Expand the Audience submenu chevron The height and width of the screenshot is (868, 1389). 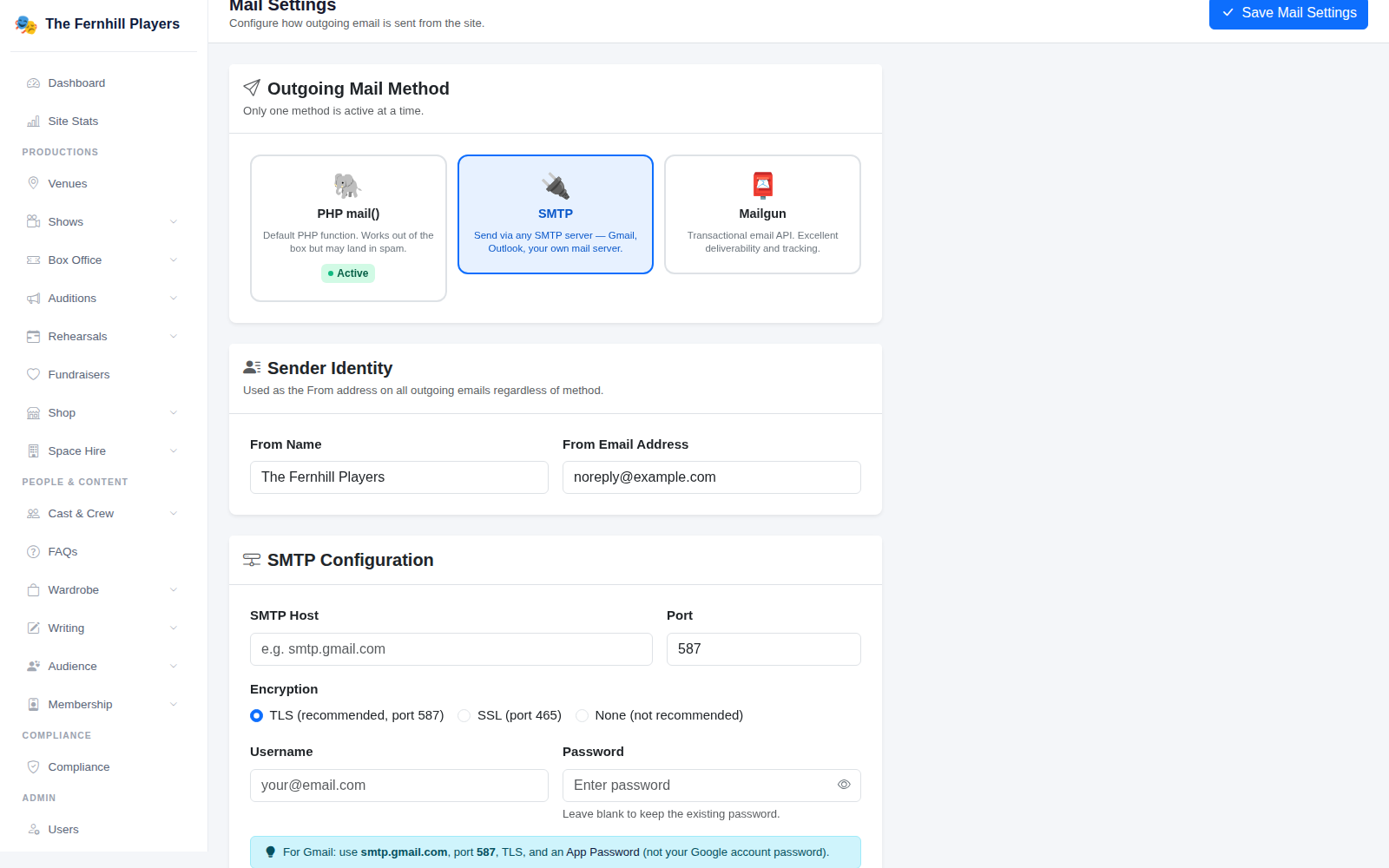click(174, 667)
